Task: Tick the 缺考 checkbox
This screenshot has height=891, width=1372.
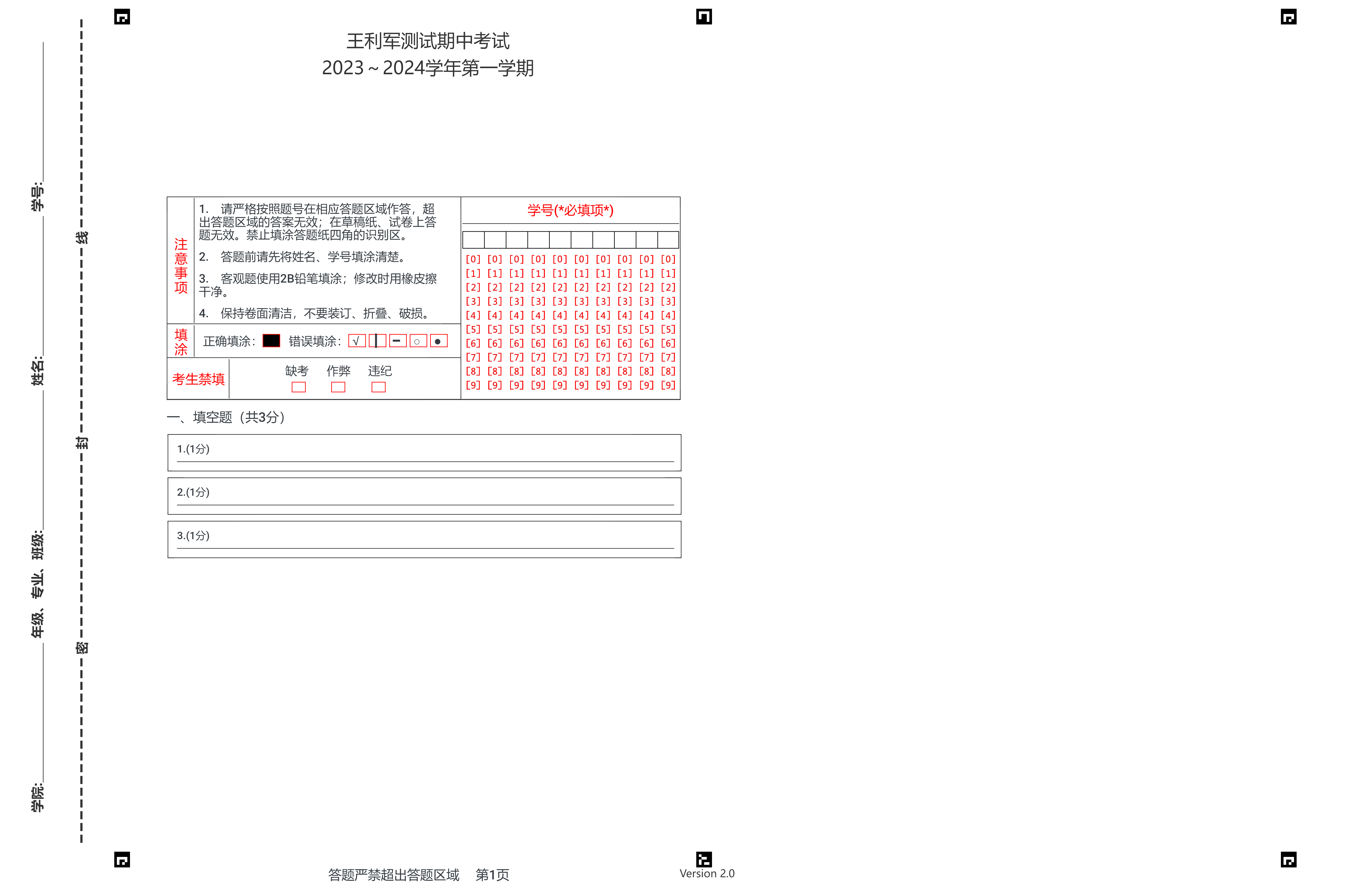Action: [299, 387]
